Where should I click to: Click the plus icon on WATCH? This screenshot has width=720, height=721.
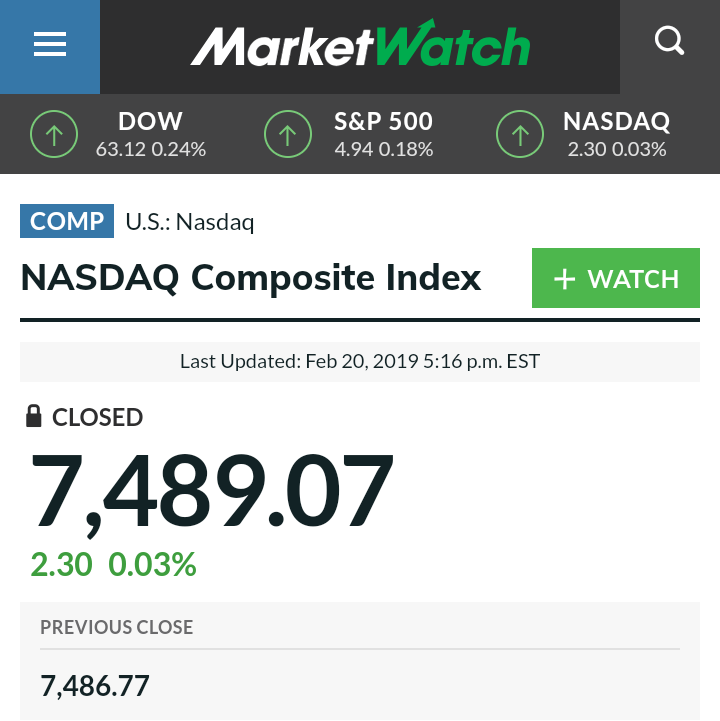click(565, 279)
